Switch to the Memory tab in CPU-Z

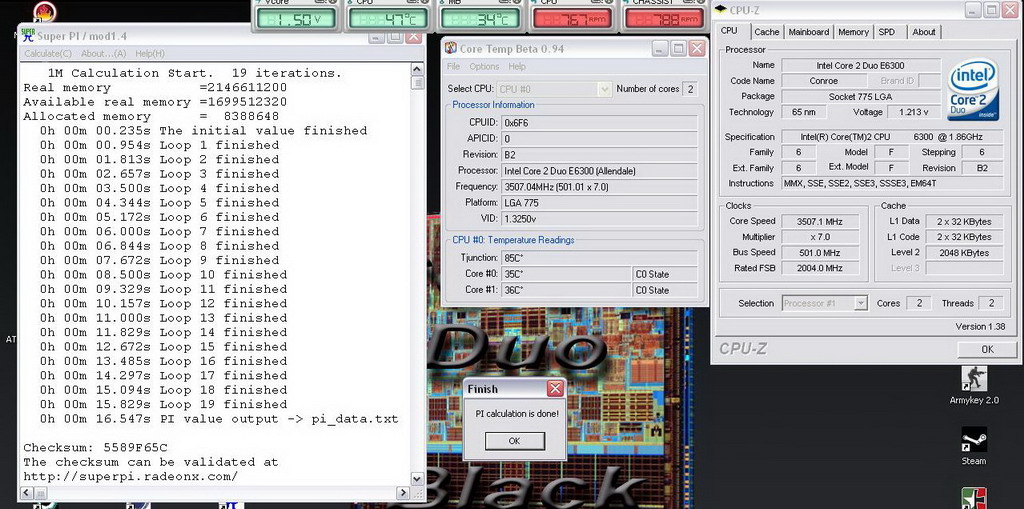(x=853, y=32)
